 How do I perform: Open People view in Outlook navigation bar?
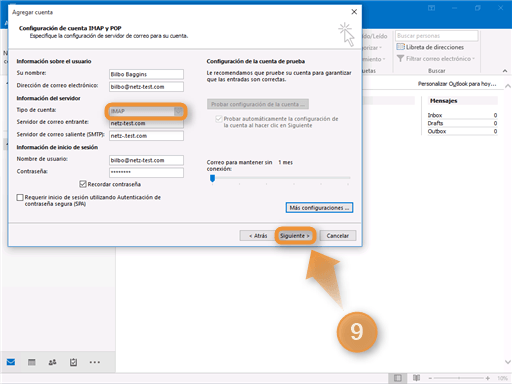pyautogui.click(x=52, y=362)
